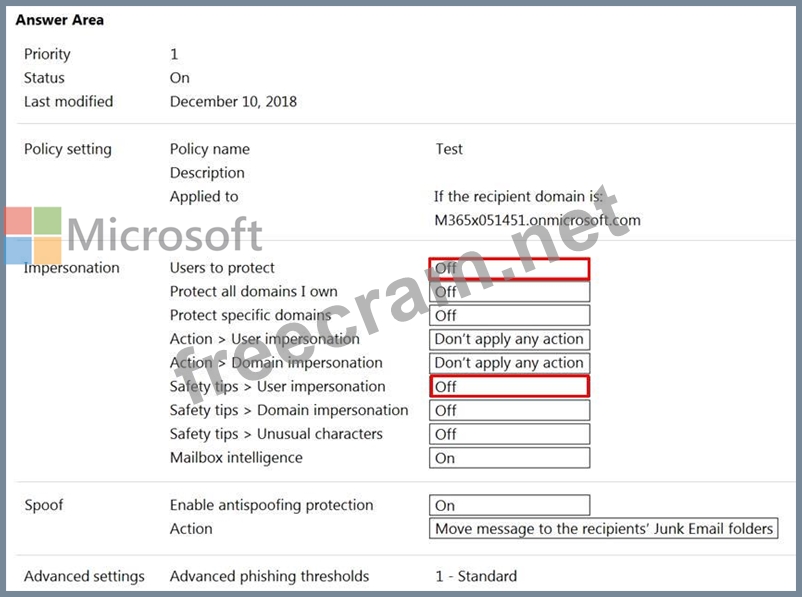The width and height of the screenshot is (802, 597).
Task: Click the 'Advanced settings' section label
Action: (84, 576)
